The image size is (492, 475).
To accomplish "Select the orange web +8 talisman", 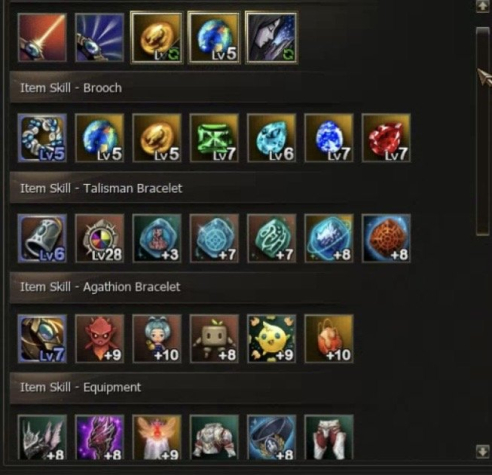I will coord(386,238).
